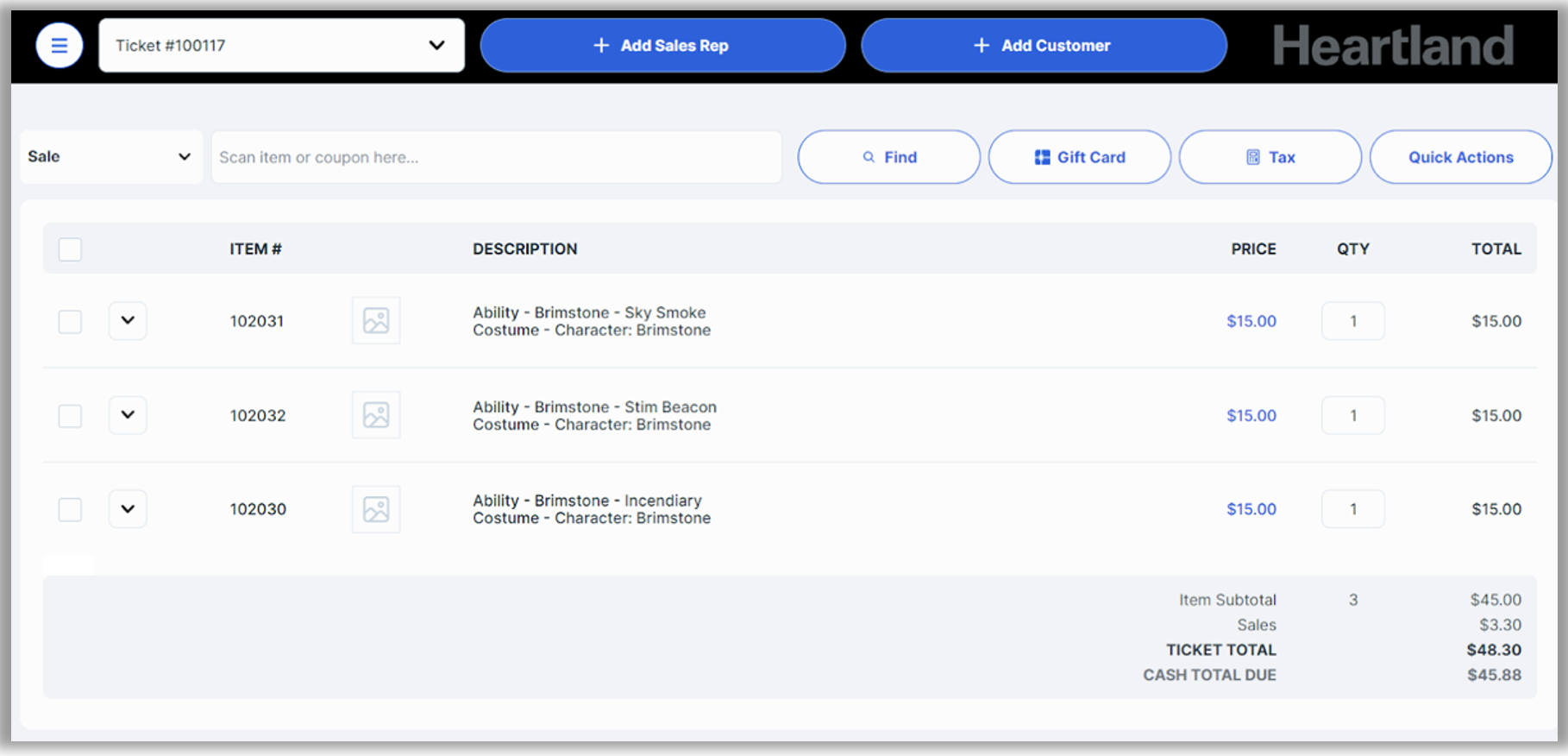Open Quick Actions menu
Image resolution: width=1568 pixels, height=756 pixels.
click(x=1460, y=157)
